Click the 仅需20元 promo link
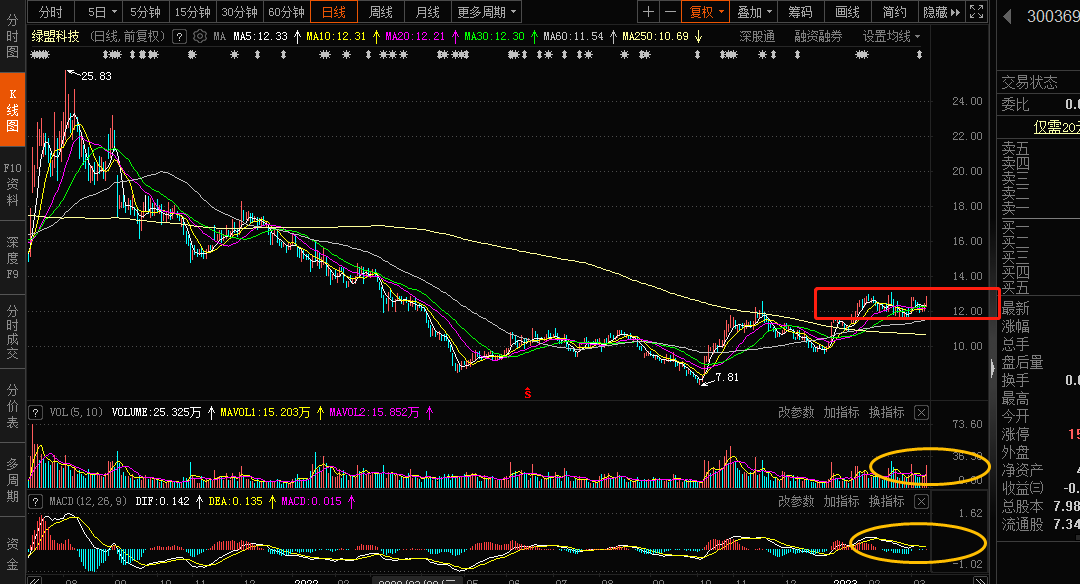1080x584 pixels. (x=1057, y=127)
